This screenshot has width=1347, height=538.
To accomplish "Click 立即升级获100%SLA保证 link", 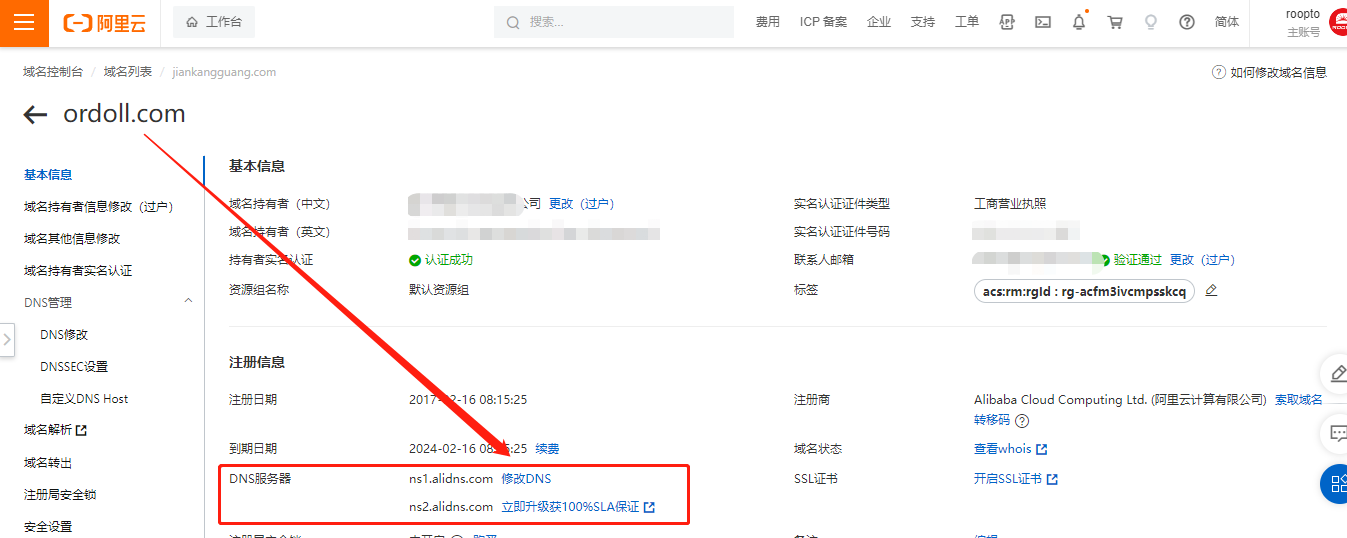I will (578, 506).
